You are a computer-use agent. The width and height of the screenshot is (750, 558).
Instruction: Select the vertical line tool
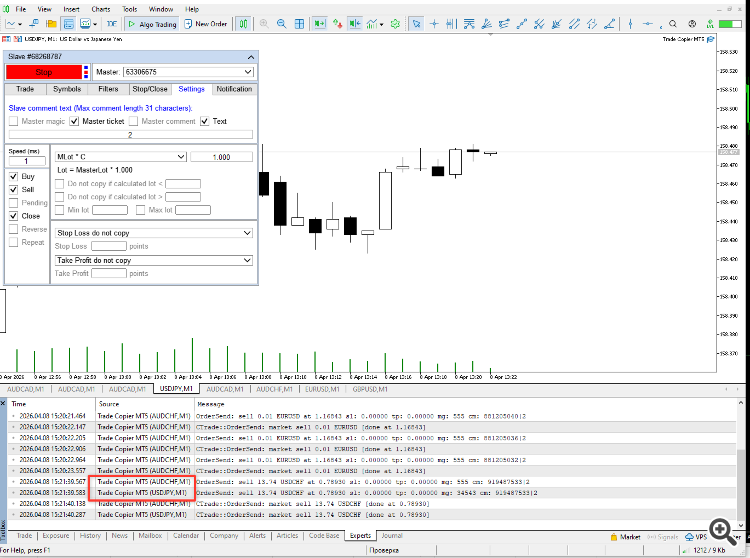630,23
